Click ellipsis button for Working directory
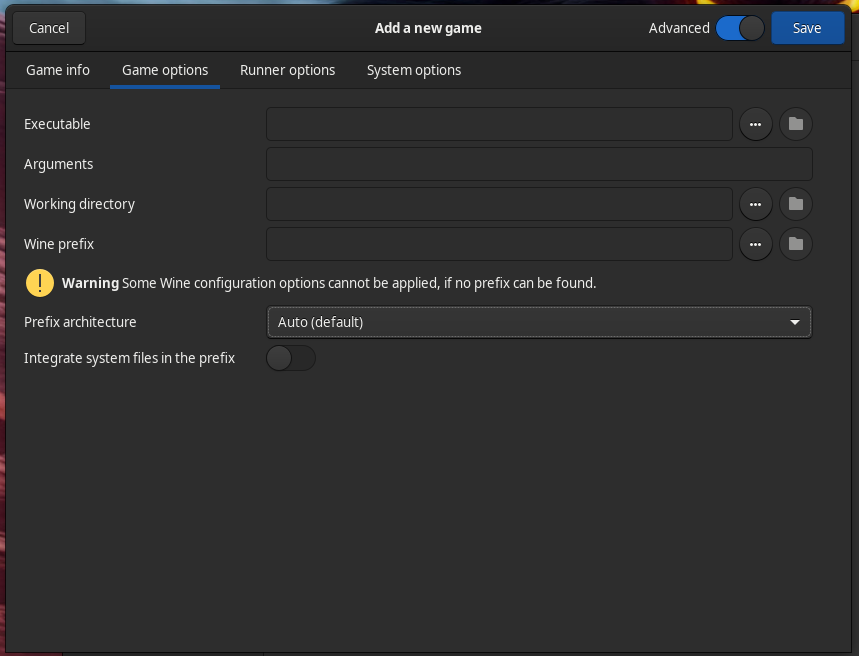Viewport: 859px width, 656px height. click(x=755, y=204)
